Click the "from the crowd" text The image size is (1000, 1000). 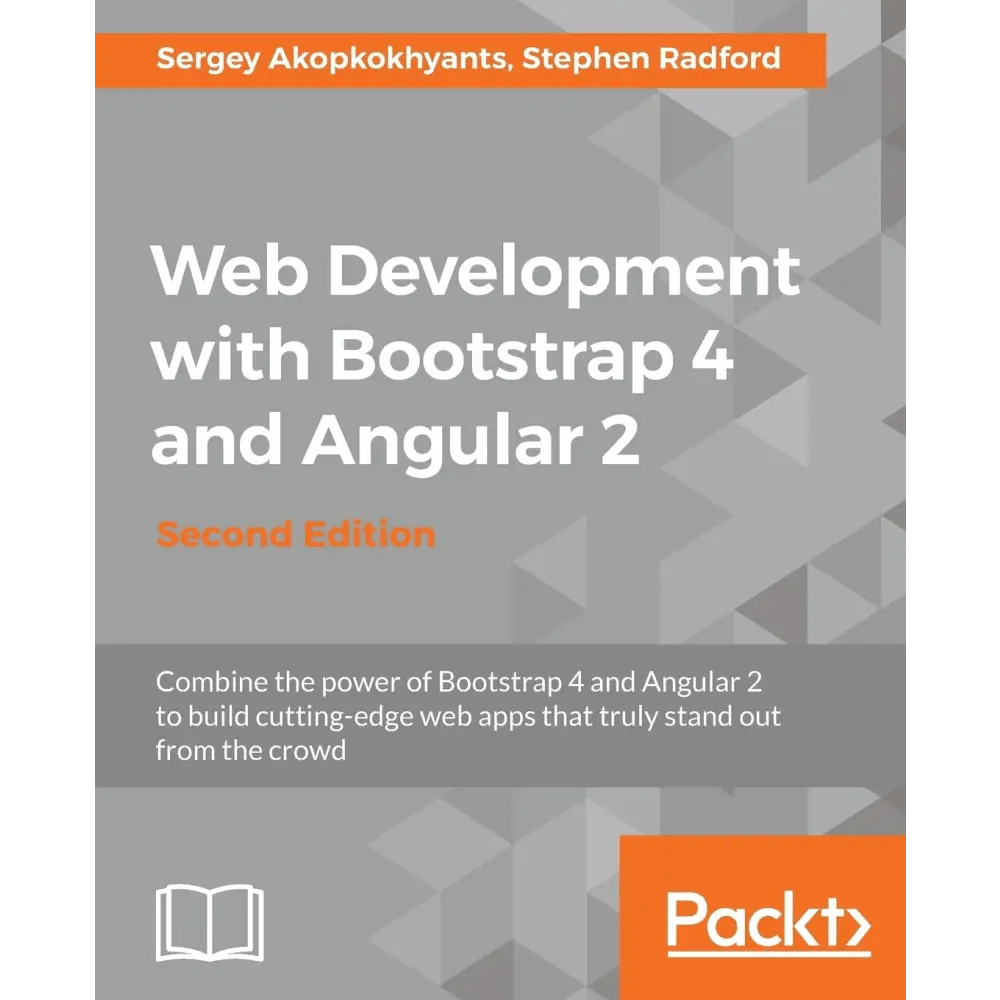[251, 750]
